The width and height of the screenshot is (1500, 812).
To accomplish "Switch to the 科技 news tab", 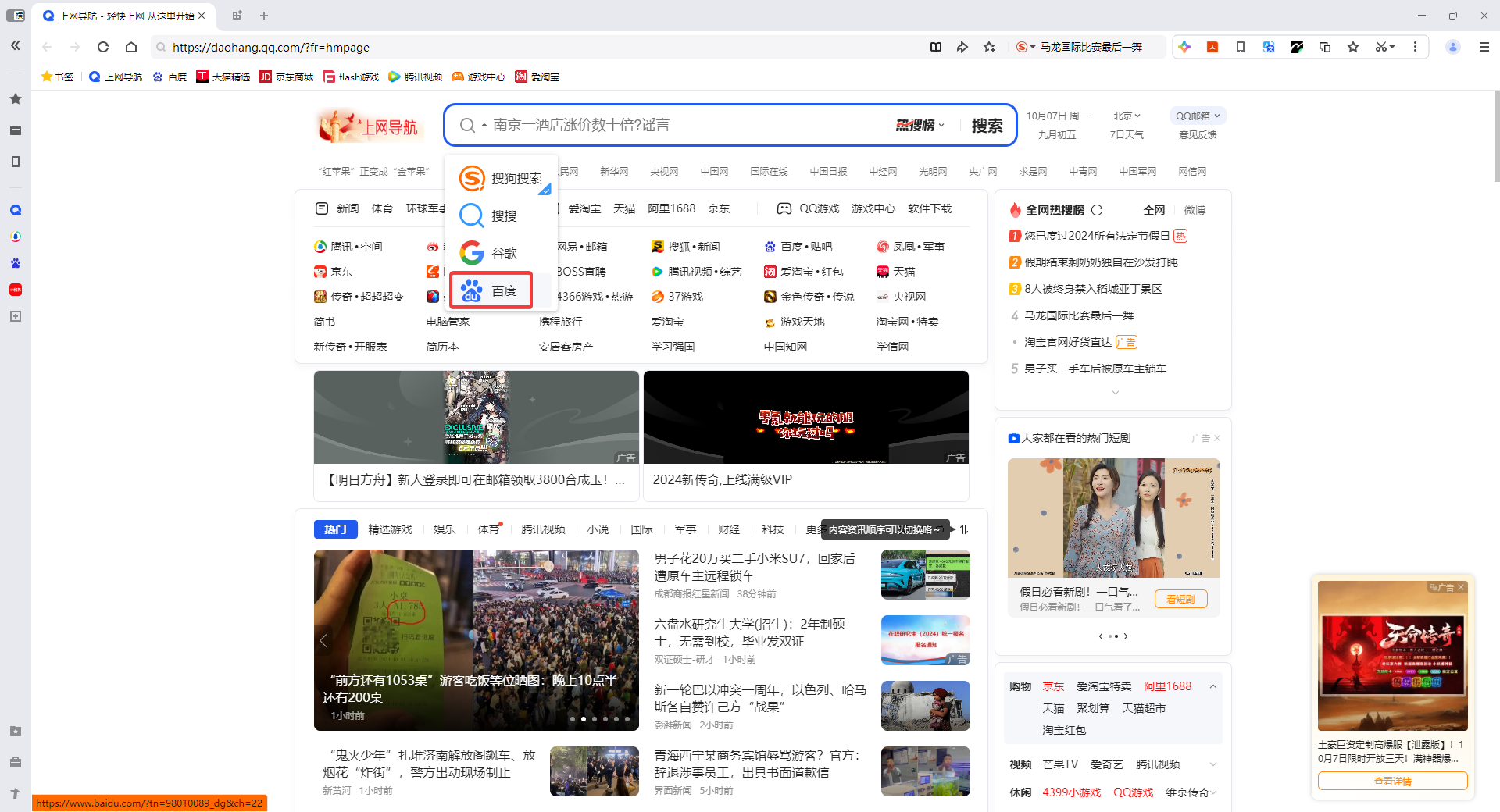I will coord(773,529).
